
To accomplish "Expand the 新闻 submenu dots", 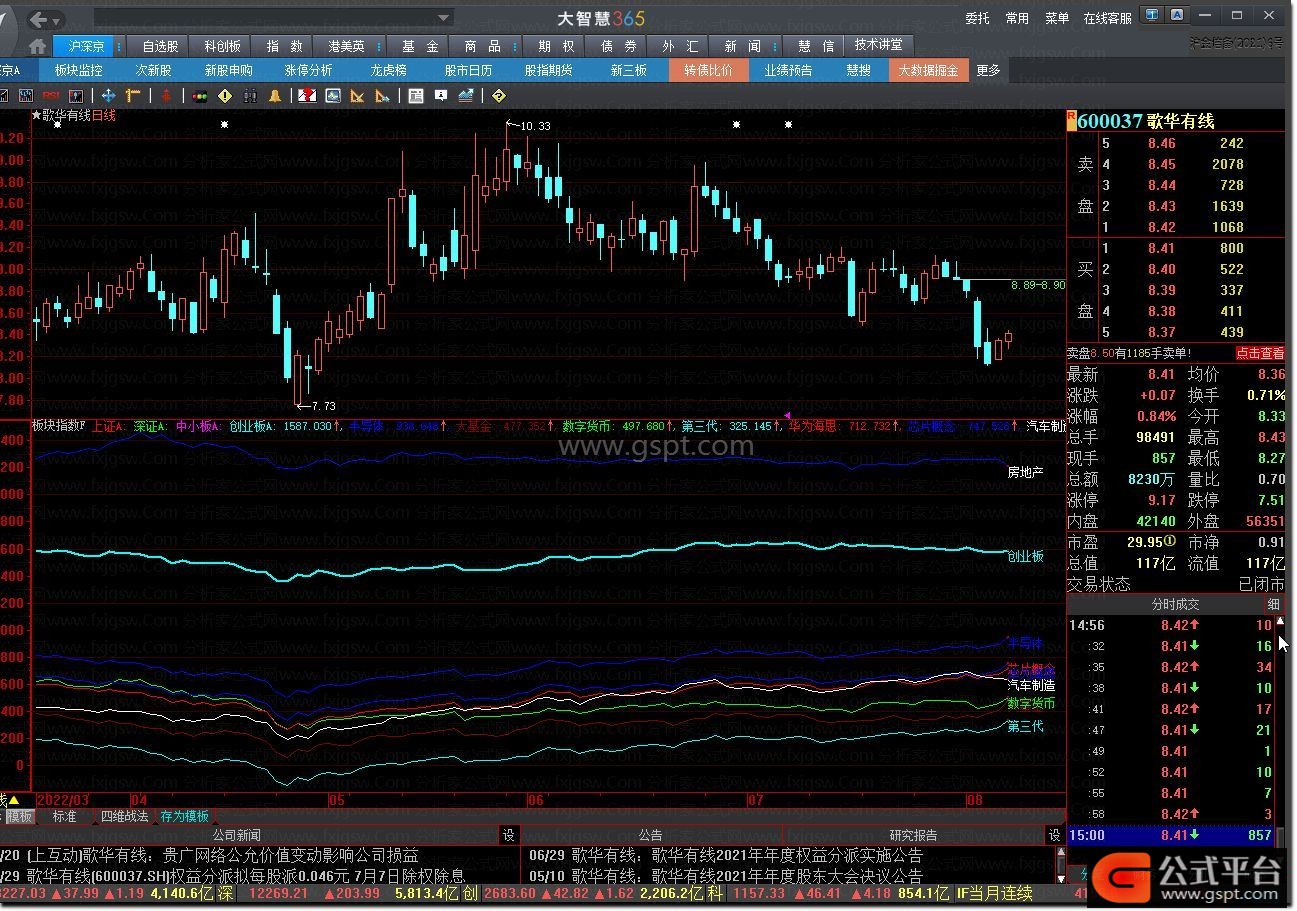I will pos(773,46).
